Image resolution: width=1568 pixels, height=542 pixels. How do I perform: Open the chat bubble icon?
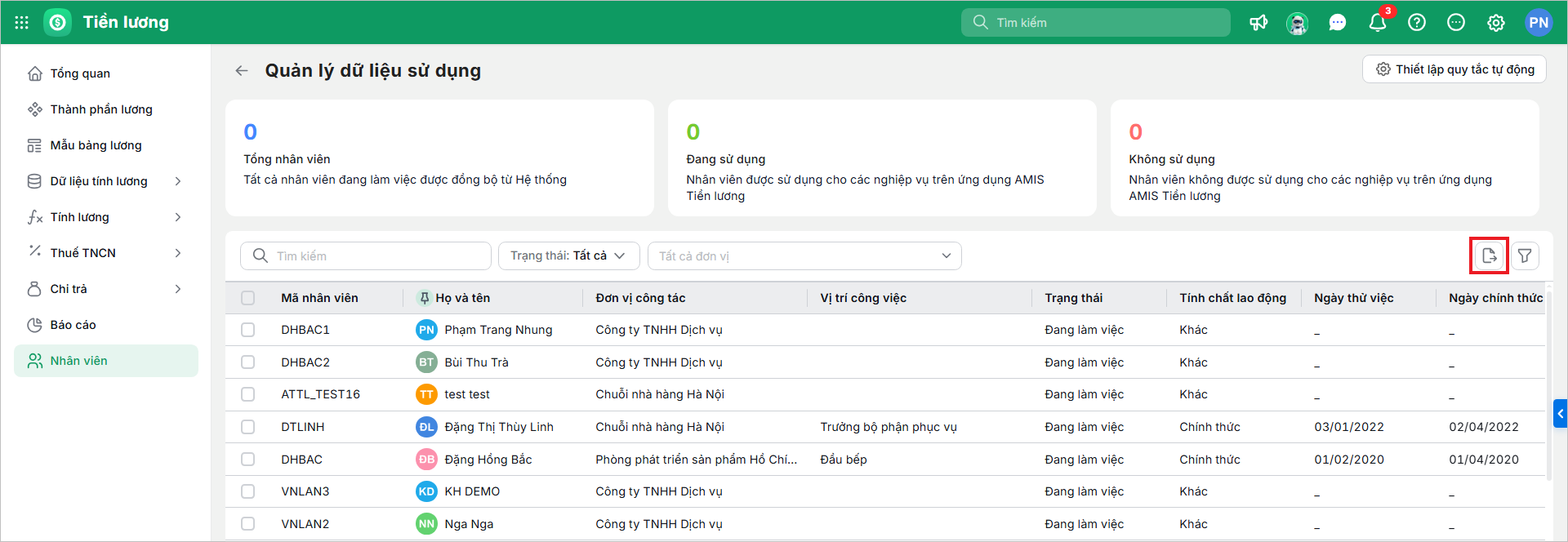tap(1337, 23)
